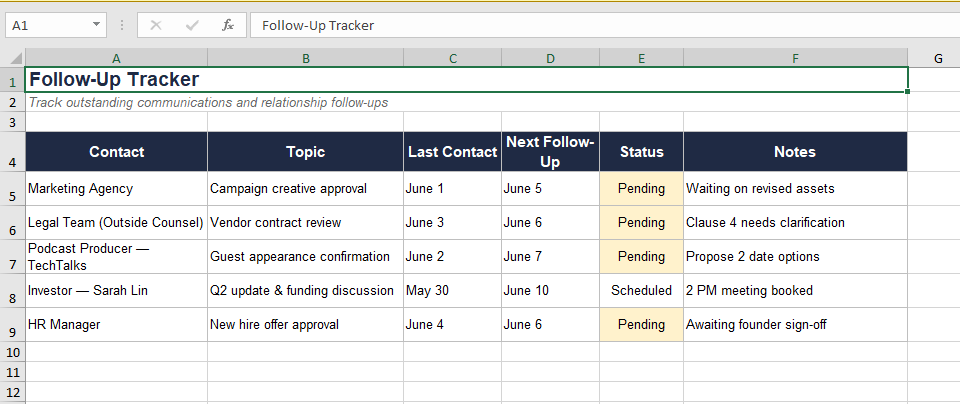Select row 1 header
960x404 pixels.
(13, 80)
